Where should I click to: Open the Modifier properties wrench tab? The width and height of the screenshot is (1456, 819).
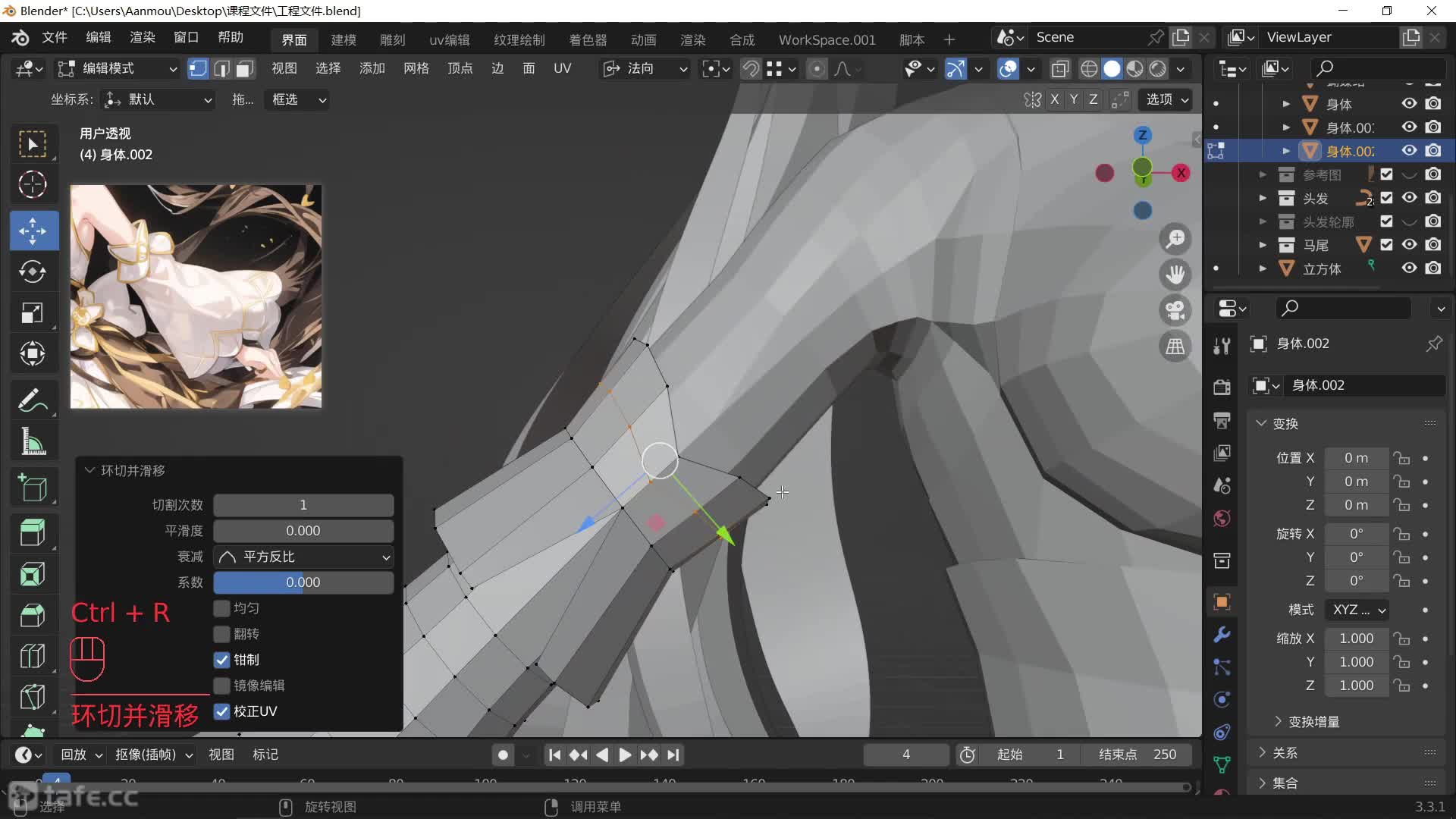pyautogui.click(x=1222, y=635)
